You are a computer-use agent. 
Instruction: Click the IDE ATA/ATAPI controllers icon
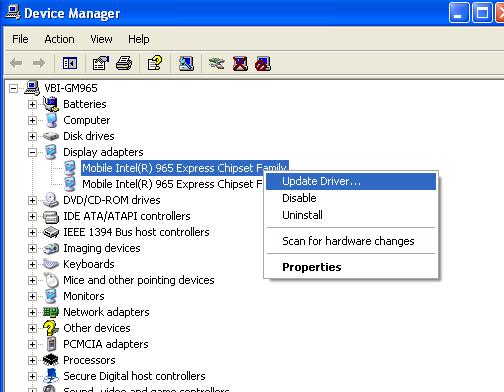[x=51, y=217]
